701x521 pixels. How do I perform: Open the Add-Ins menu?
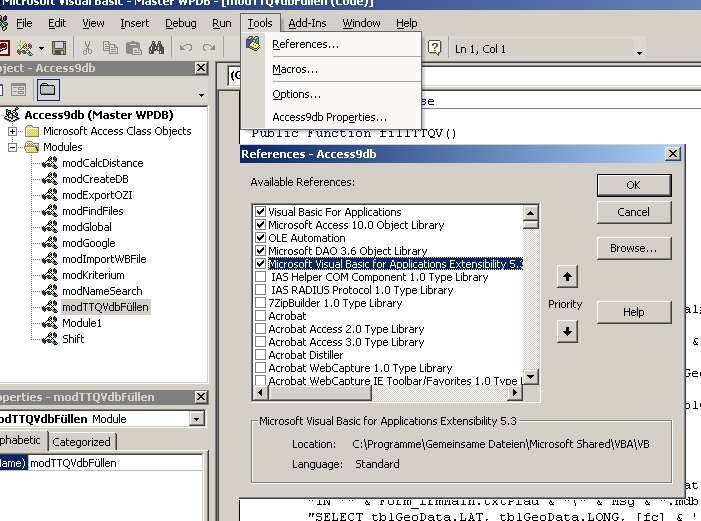pos(307,23)
